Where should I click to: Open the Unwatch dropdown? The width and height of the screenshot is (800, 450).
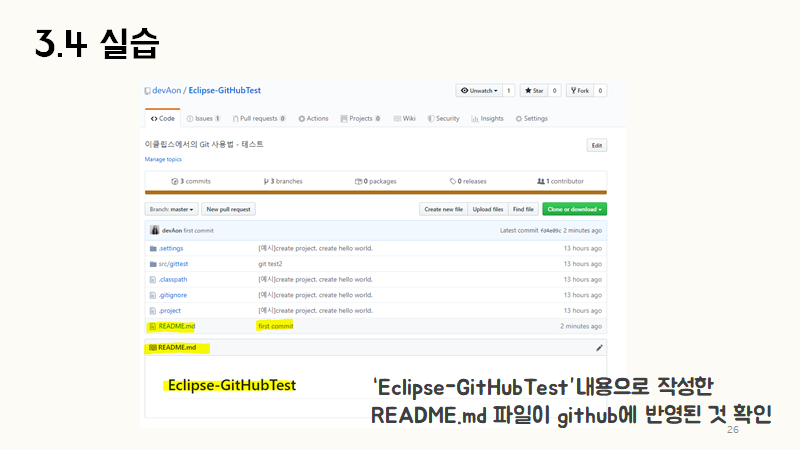point(479,91)
